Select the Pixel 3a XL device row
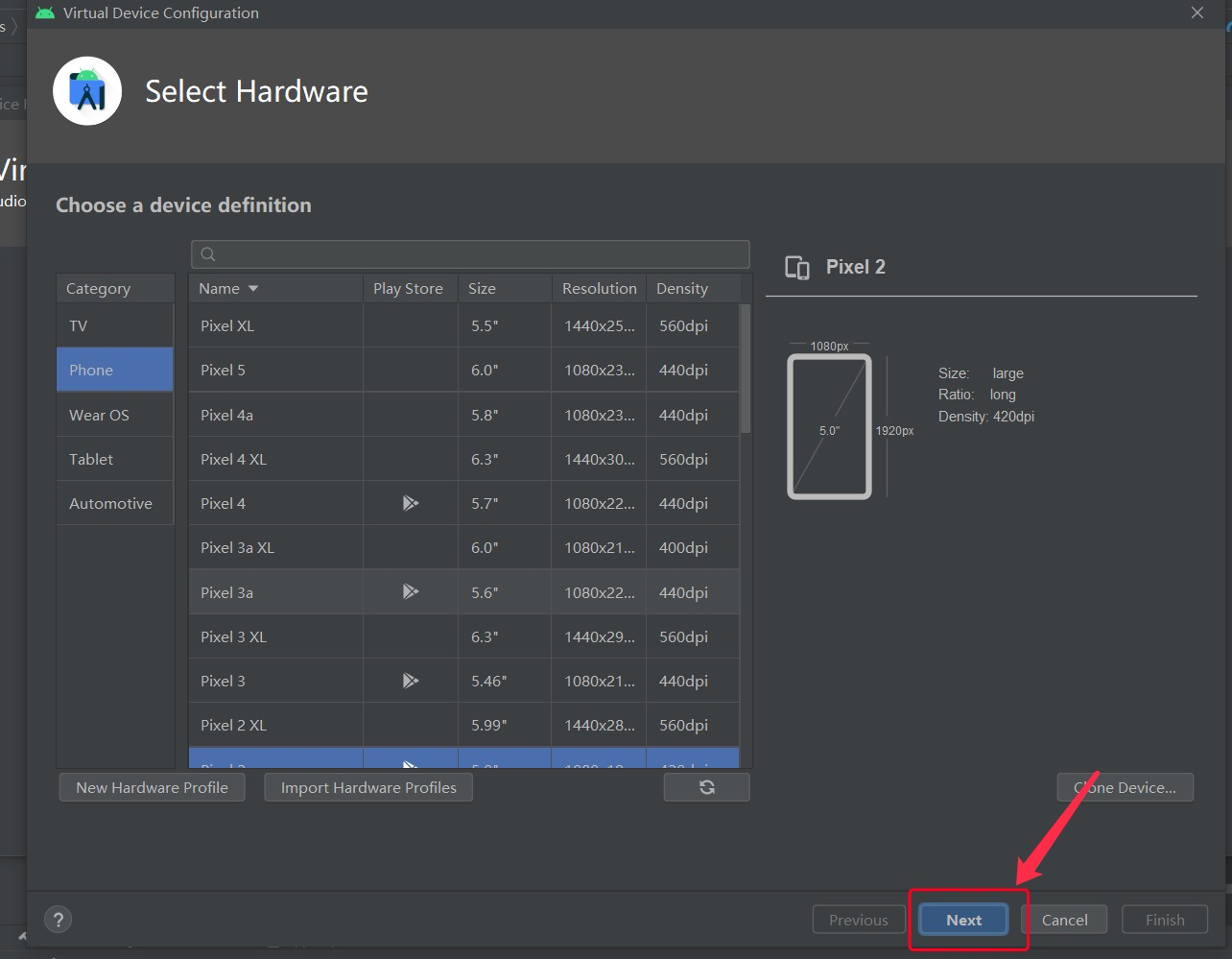 coord(464,547)
